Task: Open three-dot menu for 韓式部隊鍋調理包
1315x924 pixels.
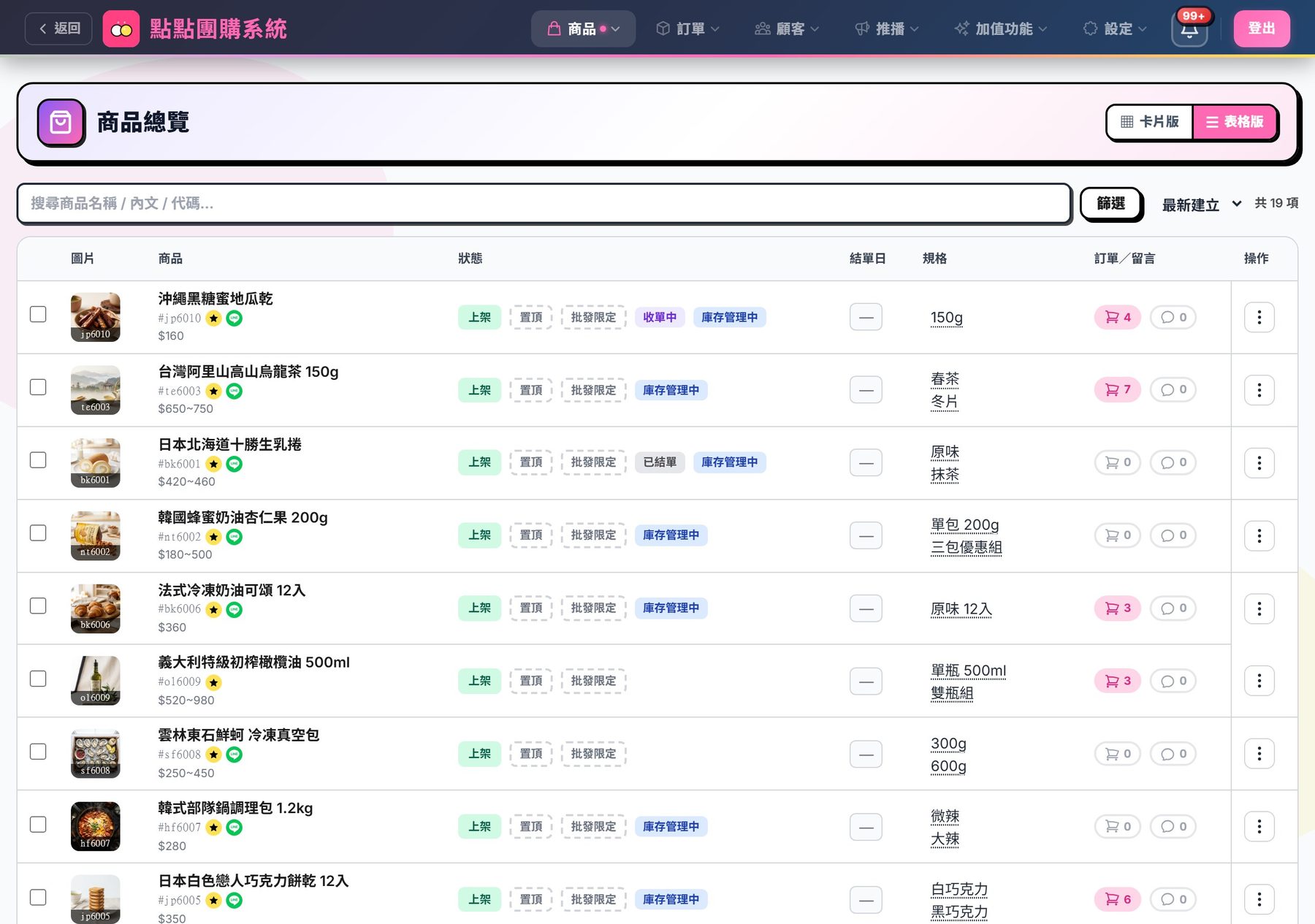Action: (1259, 826)
